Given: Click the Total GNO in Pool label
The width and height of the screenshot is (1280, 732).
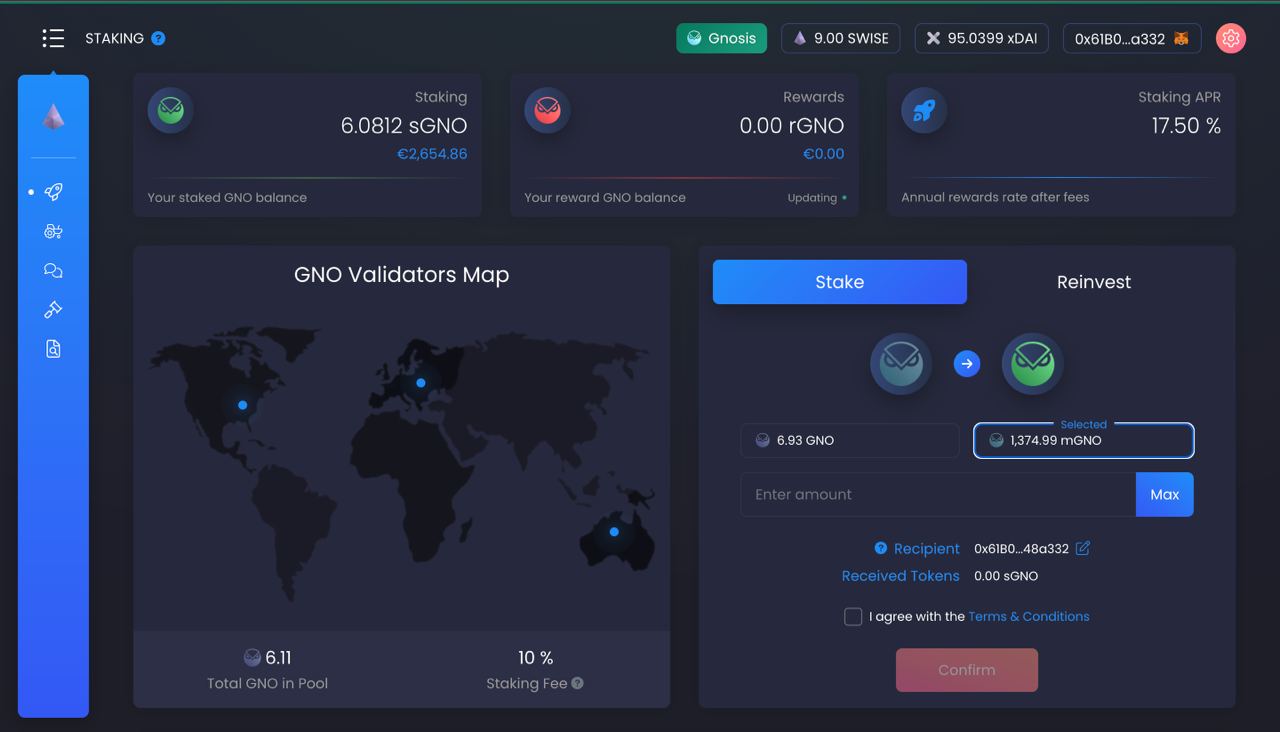Looking at the screenshot, I should [267, 684].
